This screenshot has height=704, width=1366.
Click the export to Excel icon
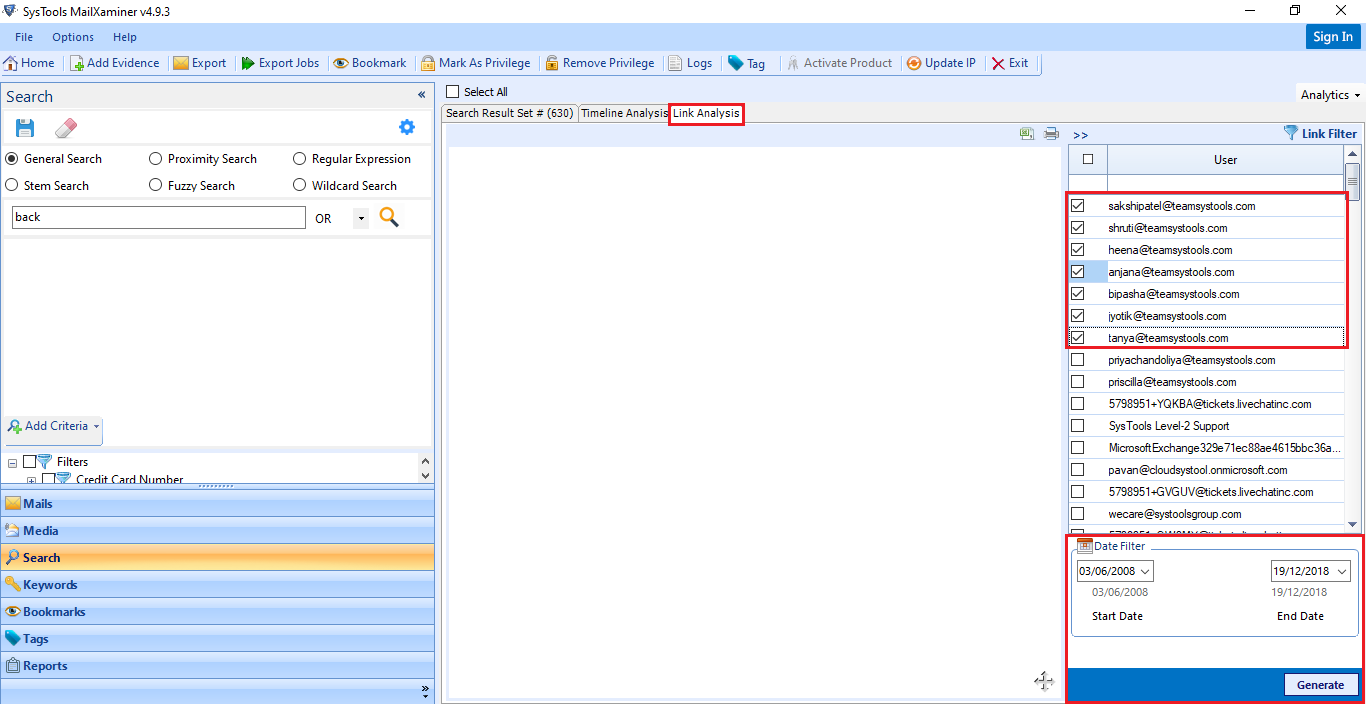(1027, 133)
